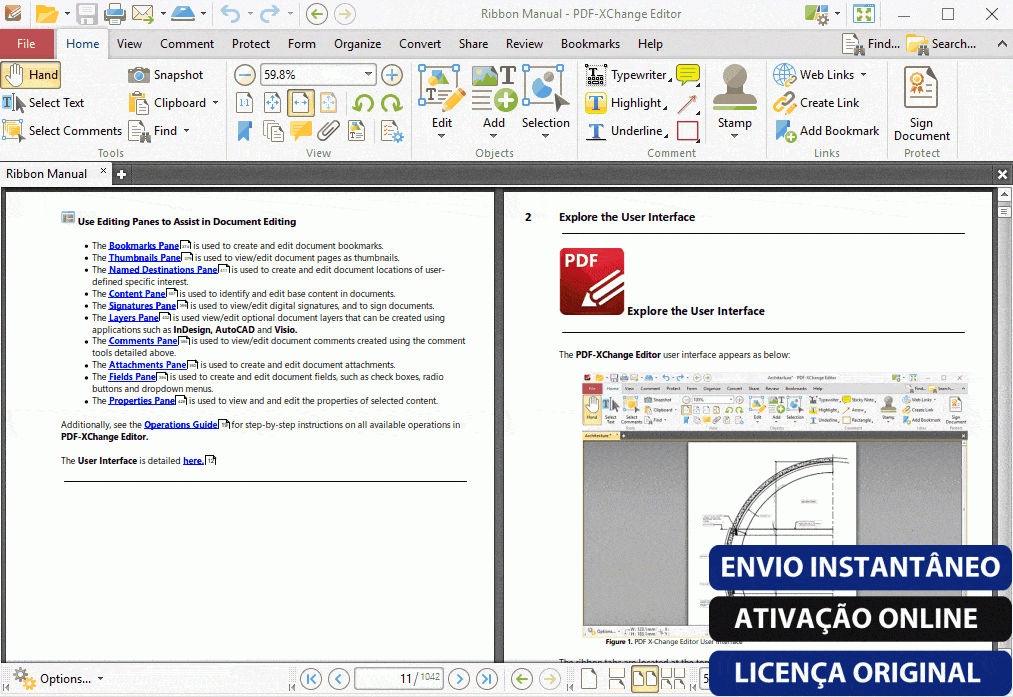Go to the next page
This screenshot has width=1013, height=697.
pyautogui.click(x=459, y=678)
